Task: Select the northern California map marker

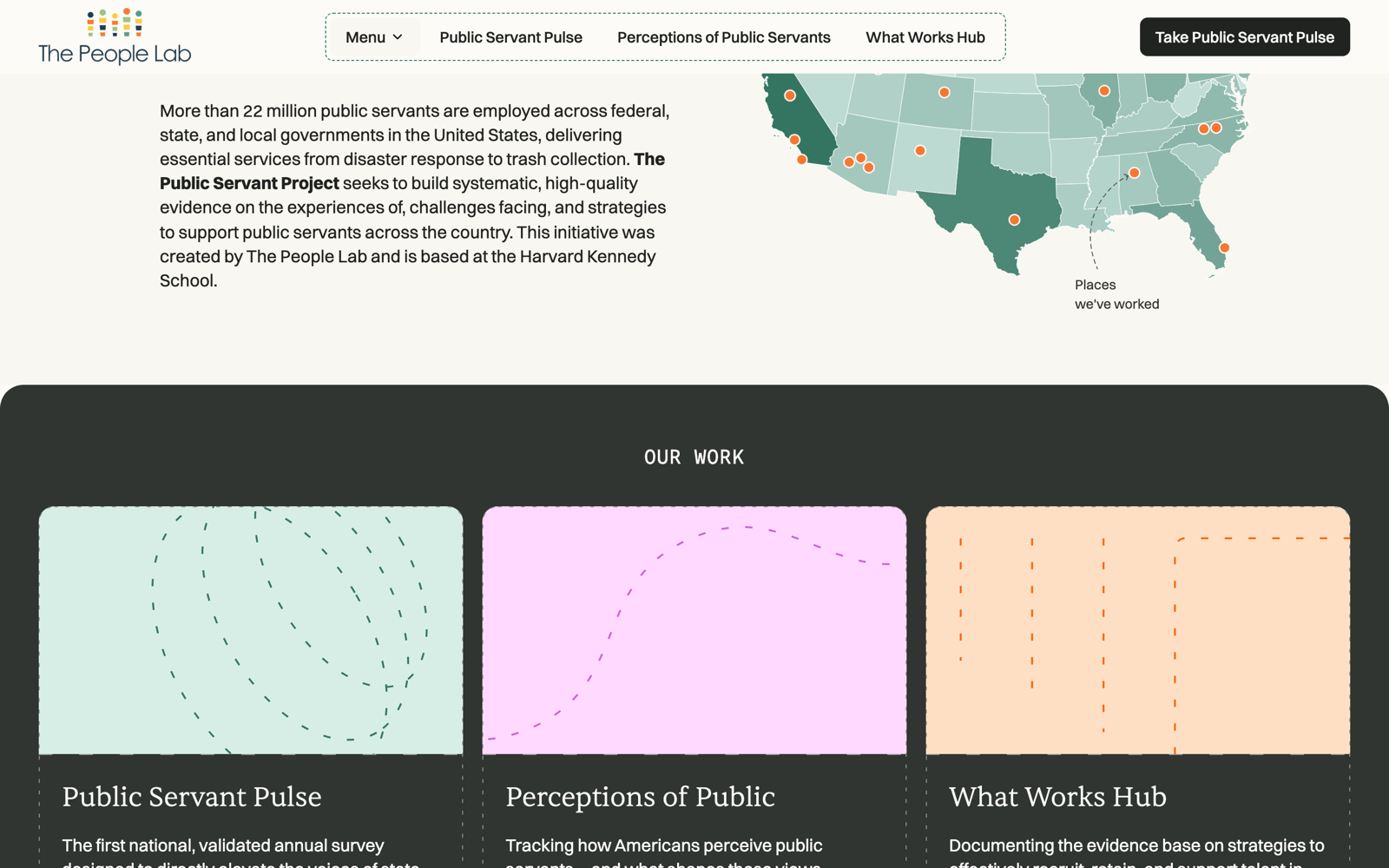Action: 790,95
